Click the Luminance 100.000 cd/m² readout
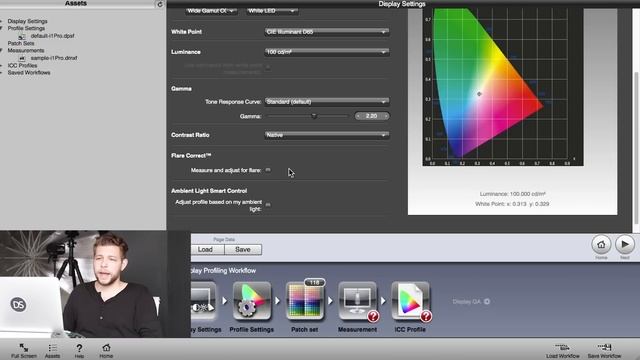This screenshot has width=640, height=360. tap(513, 194)
